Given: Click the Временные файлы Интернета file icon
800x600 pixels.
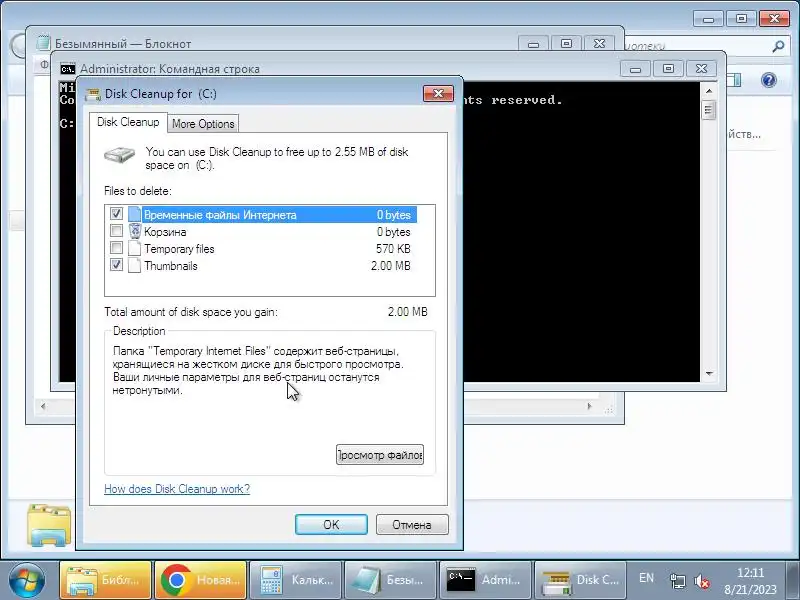Looking at the screenshot, I should 135,214.
